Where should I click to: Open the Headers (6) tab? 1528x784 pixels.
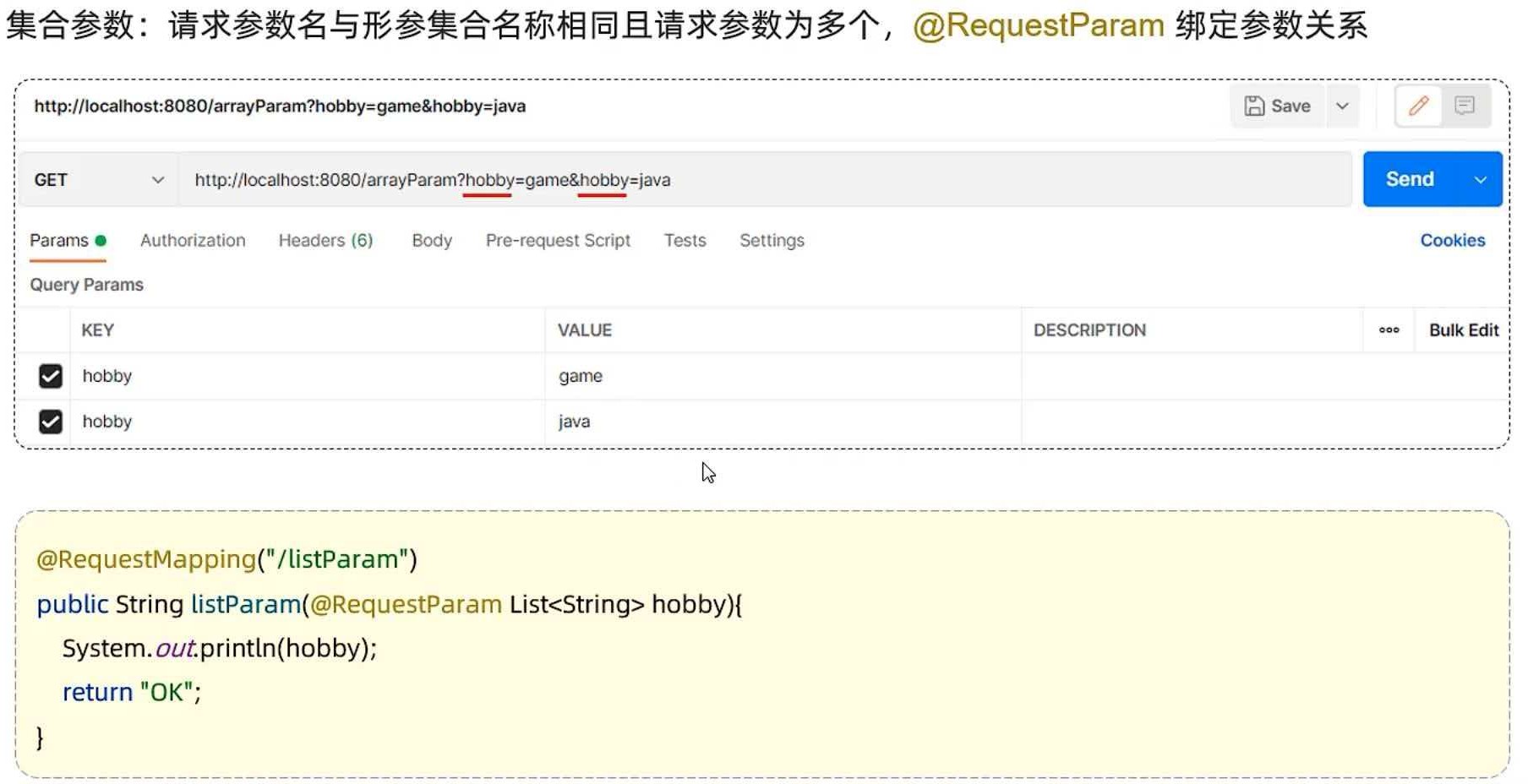pos(325,241)
